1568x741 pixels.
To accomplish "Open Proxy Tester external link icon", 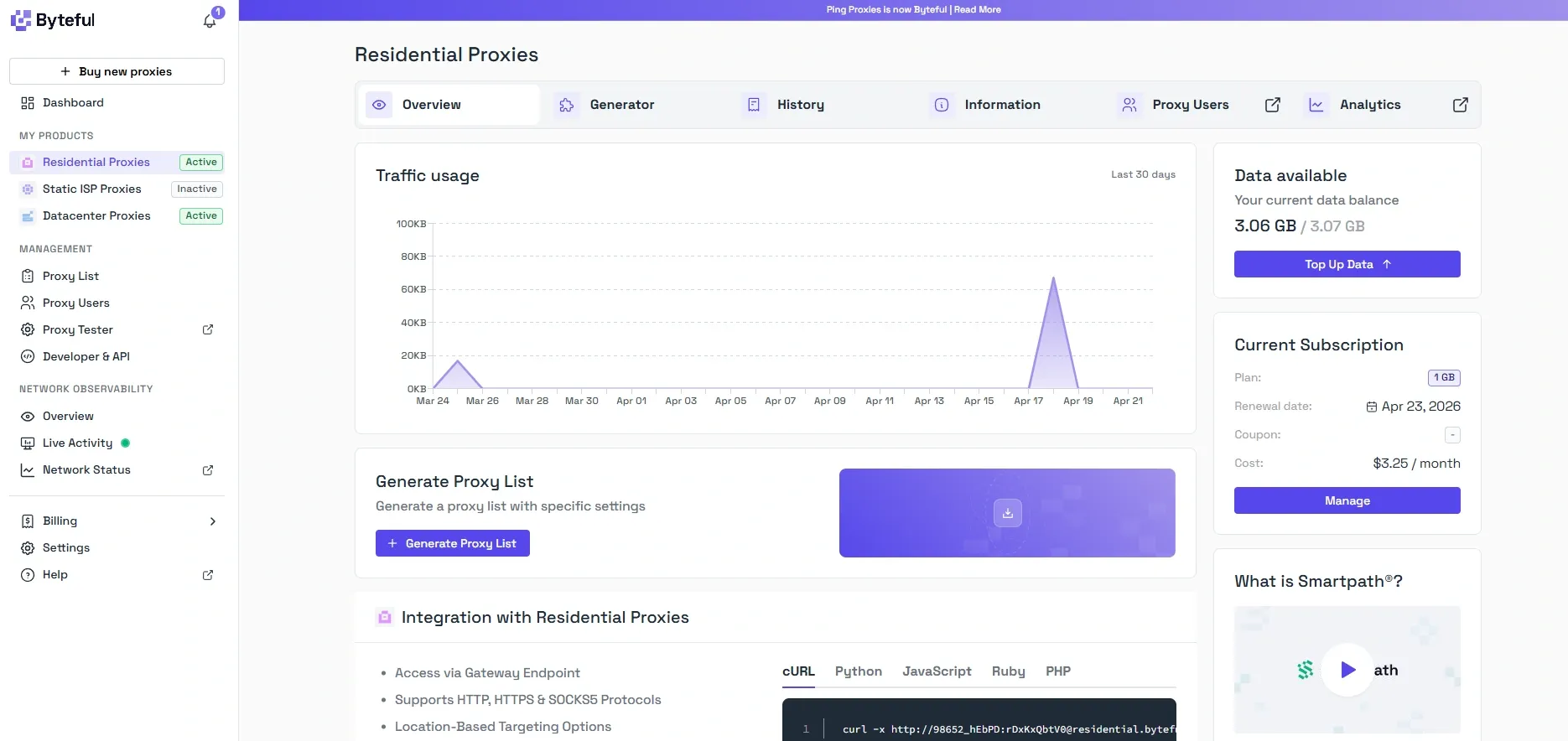I will 208,329.
